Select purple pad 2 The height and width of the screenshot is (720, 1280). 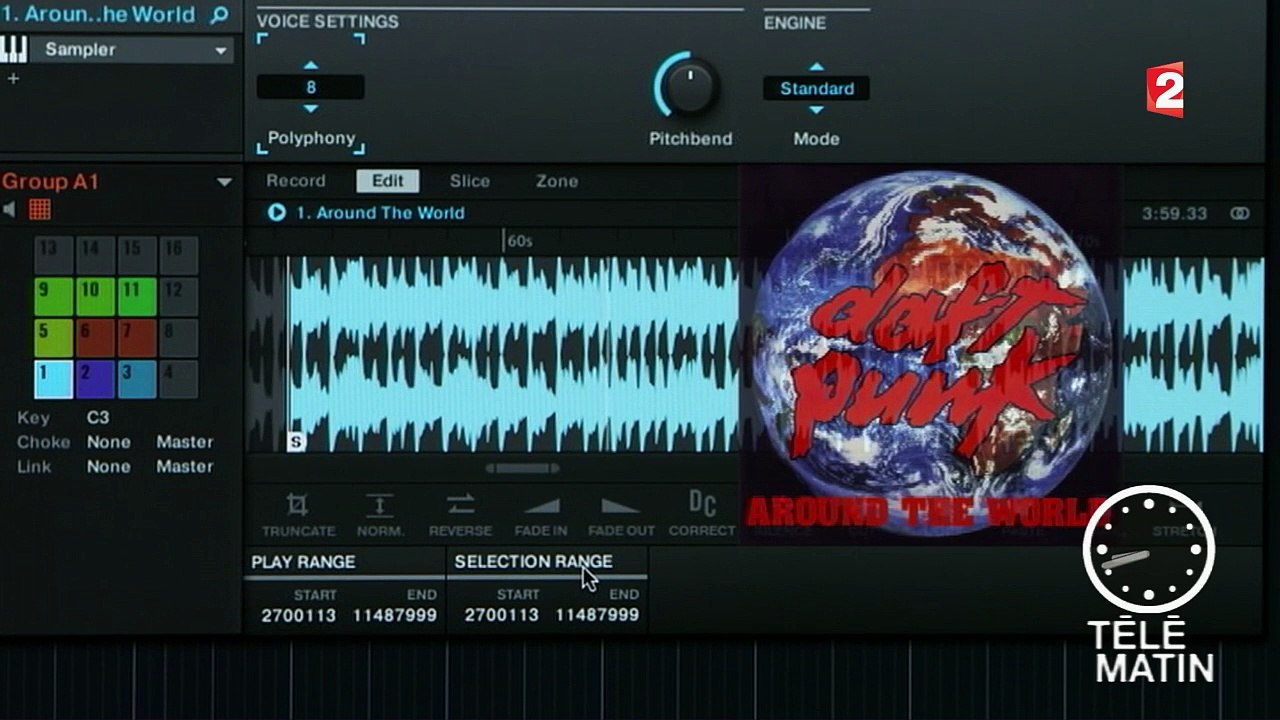95,380
